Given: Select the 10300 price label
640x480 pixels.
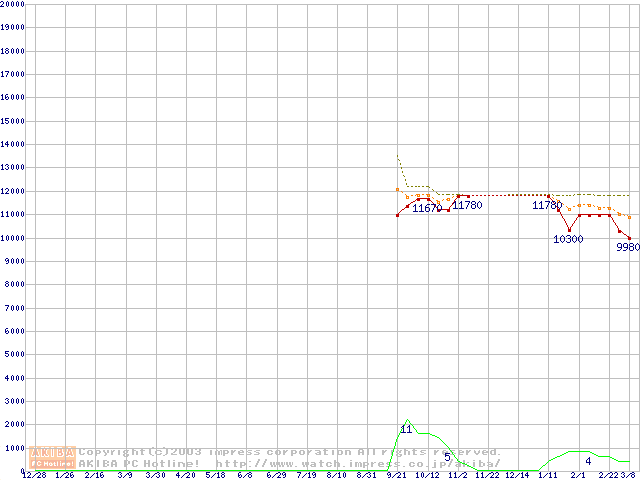Looking at the screenshot, I should click(x=568, y=239).
